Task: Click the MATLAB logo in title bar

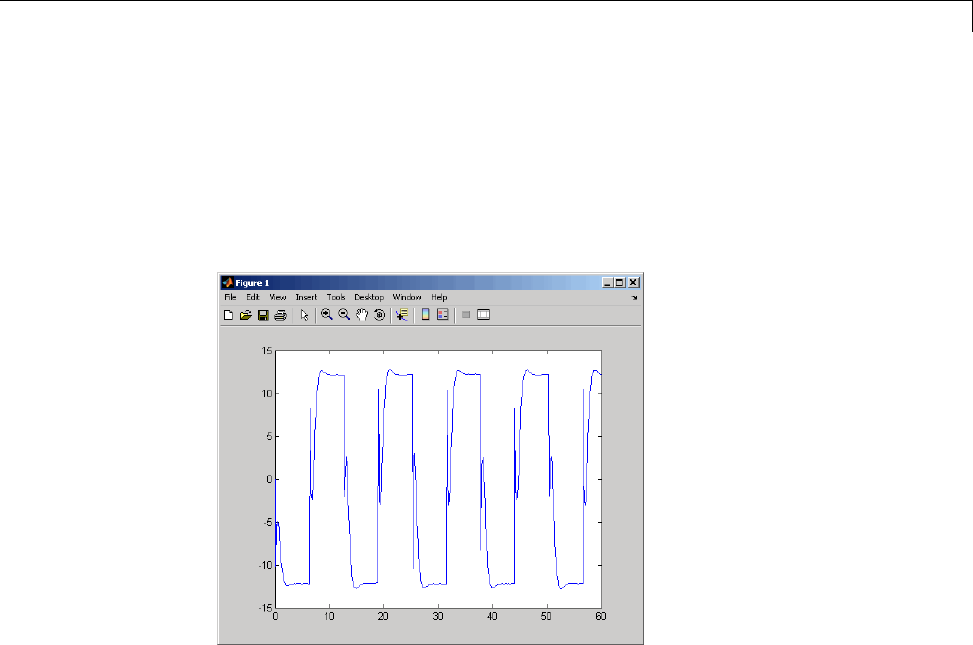Action: [x=228, y=282]
